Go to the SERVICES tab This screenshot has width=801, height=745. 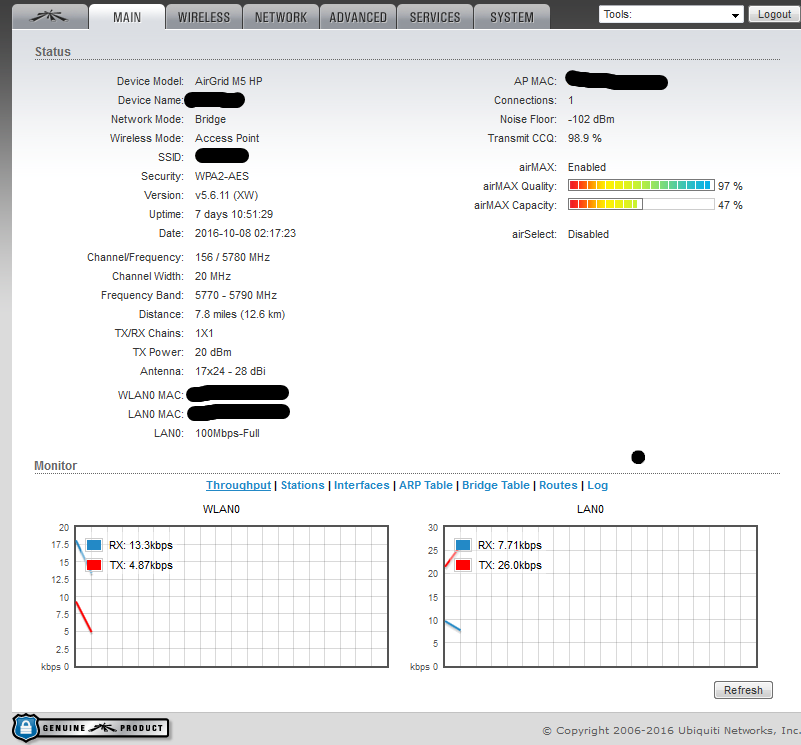pyautogui.click(x=435, y=17)
